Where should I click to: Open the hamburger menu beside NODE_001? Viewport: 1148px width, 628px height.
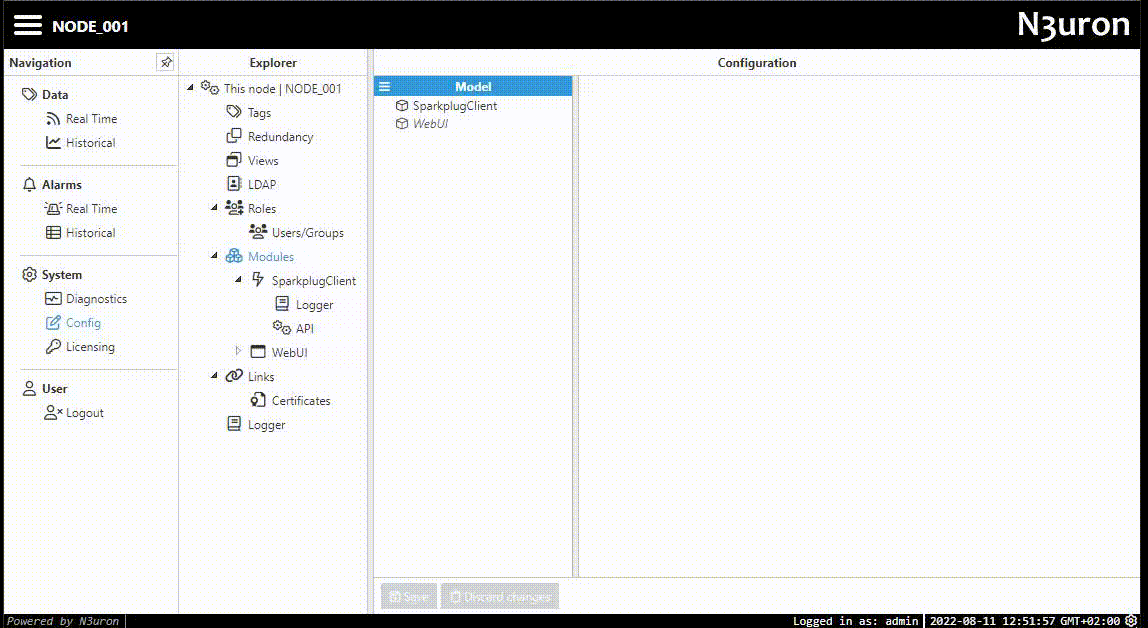coord(28,26)
